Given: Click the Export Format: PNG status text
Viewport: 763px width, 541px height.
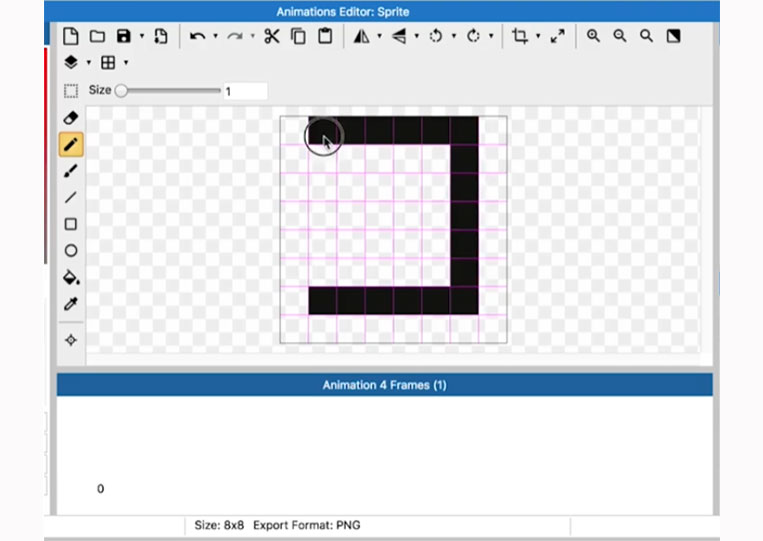Looking at the screenshot, I should tap(307, 525).
